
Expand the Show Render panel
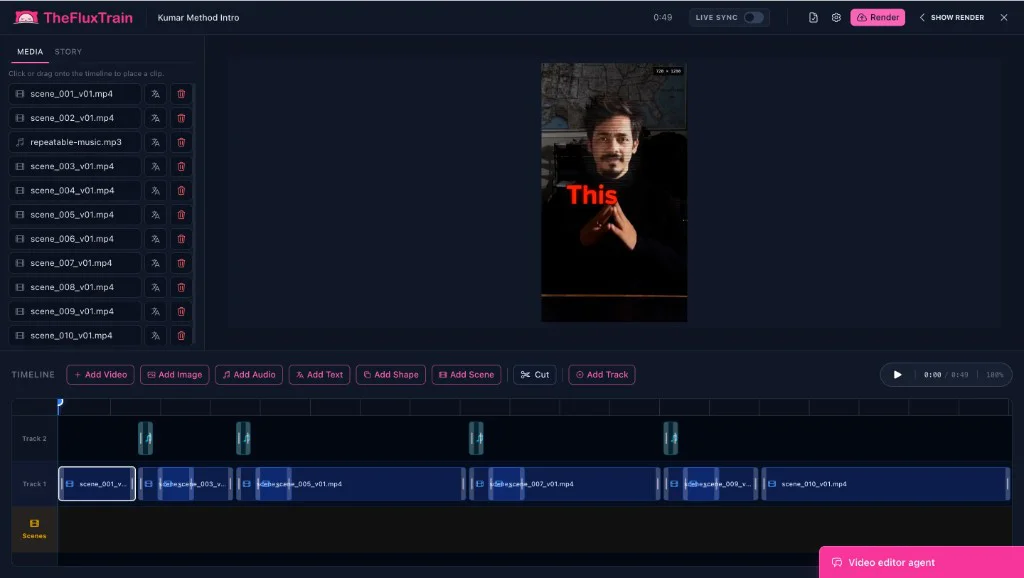952,18
